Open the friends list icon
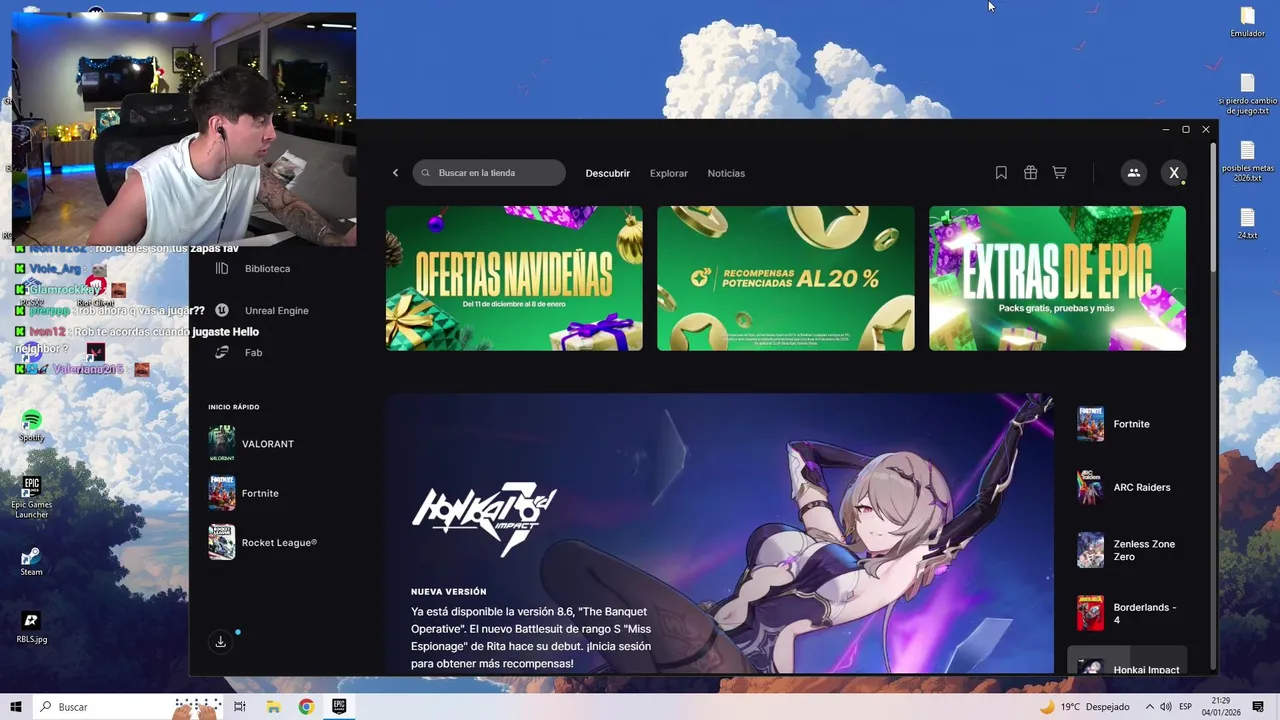This screenshot has height=720, width=1280. pyautogui.click(x=1134, y=173)
